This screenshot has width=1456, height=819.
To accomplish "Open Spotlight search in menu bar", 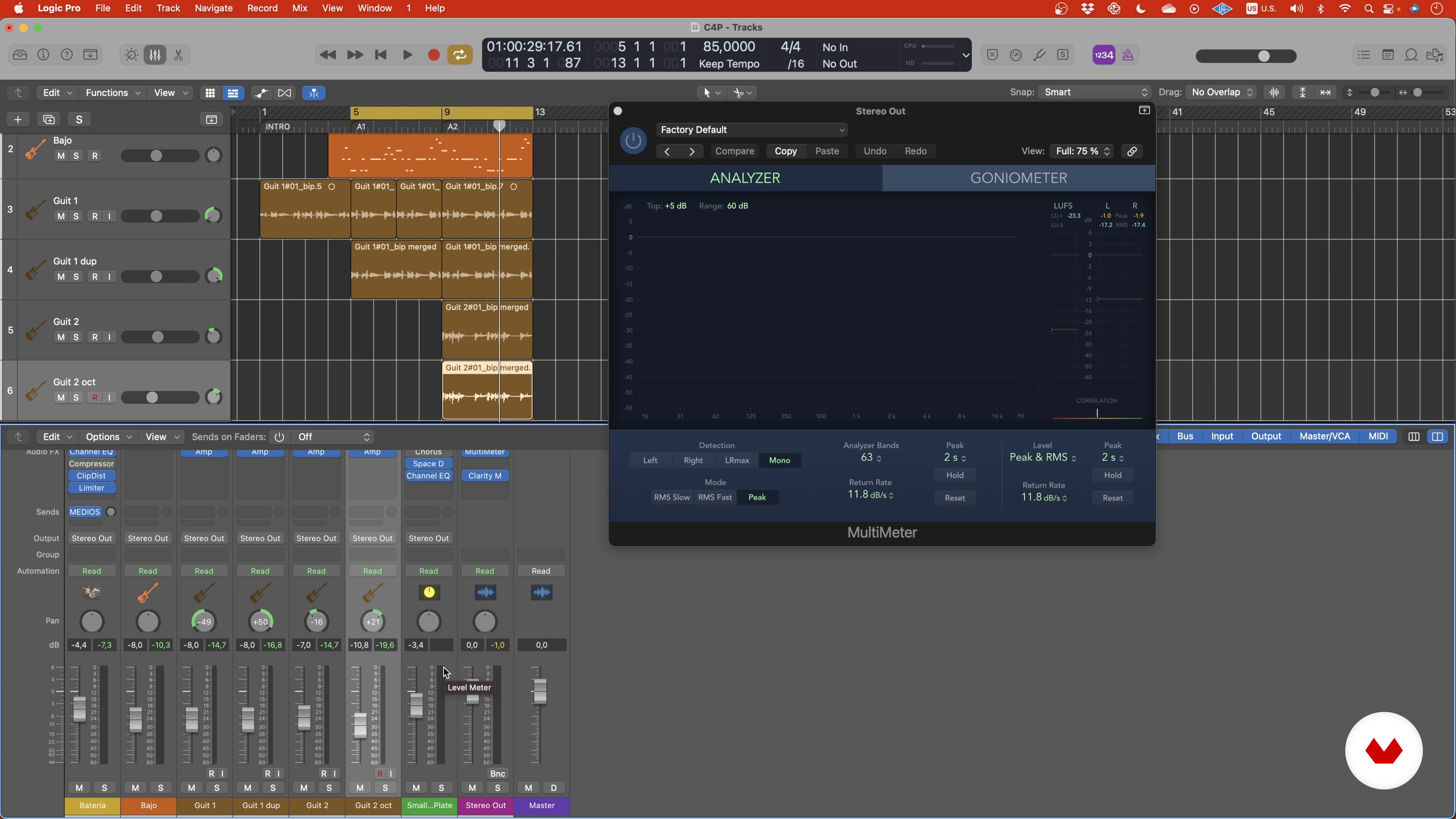I will [x=1368, y=8].
